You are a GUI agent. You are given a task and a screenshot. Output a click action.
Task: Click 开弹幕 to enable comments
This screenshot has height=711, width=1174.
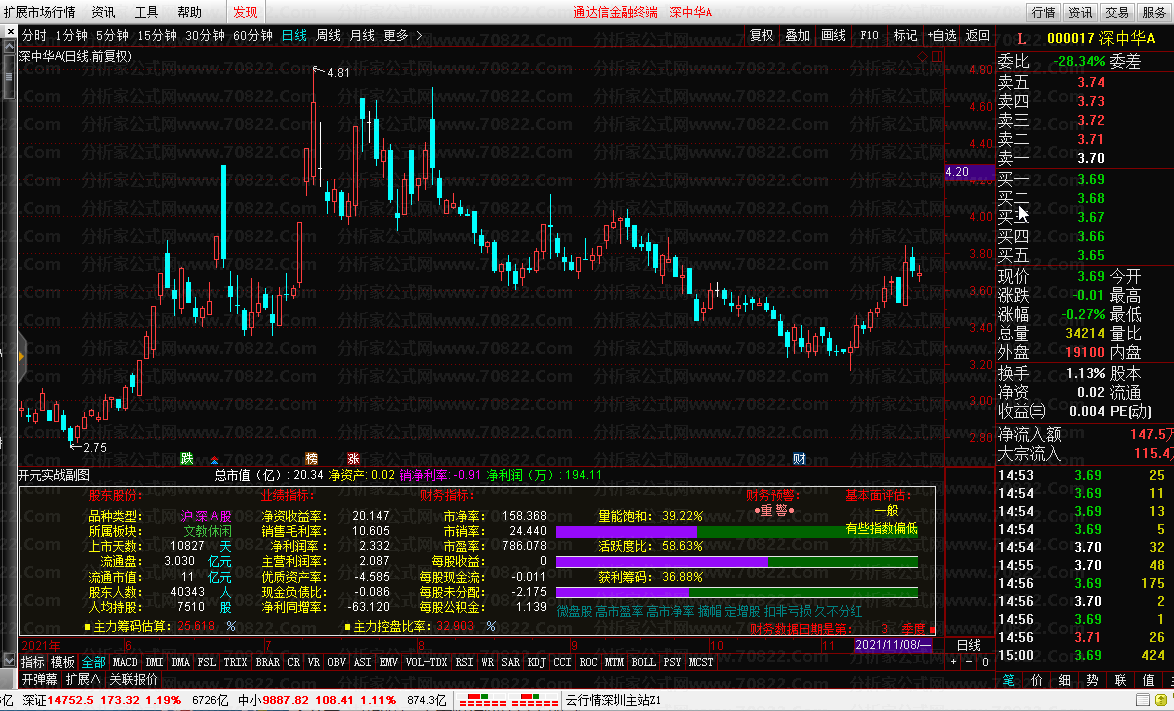[x=39, y=680]
